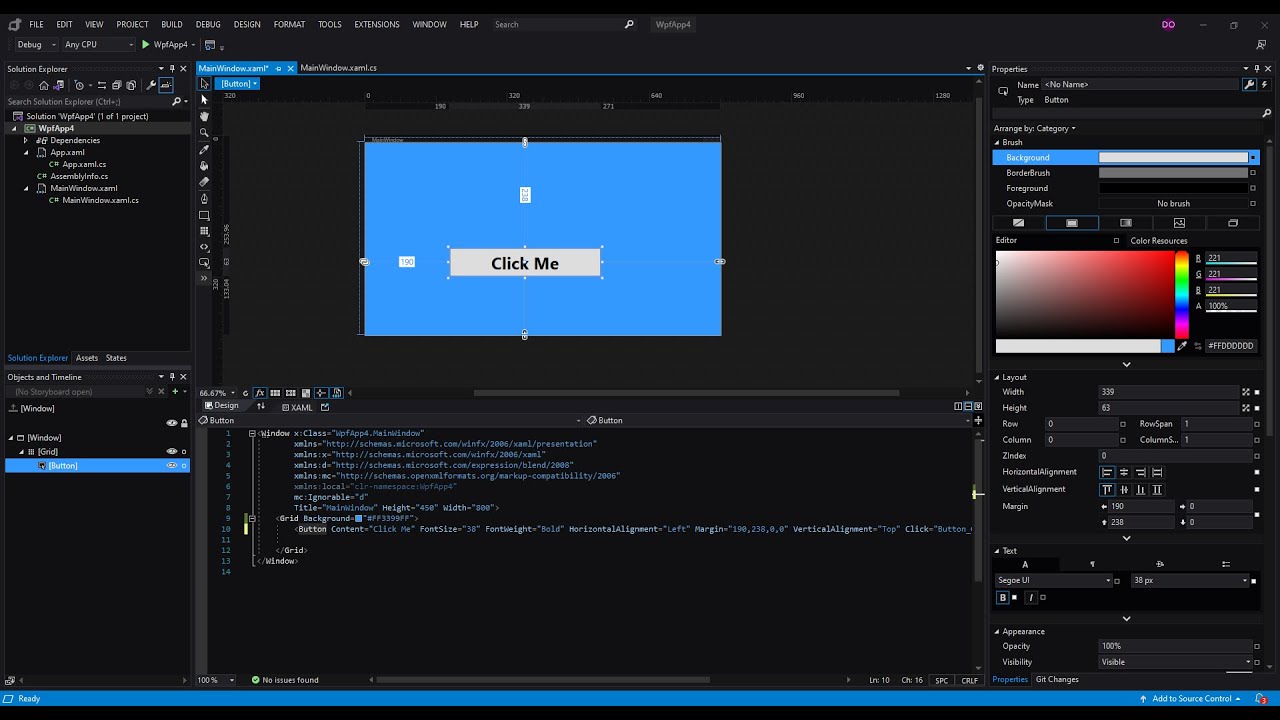Click the color eyedropper in brush editor

[x=1182, y=346]
